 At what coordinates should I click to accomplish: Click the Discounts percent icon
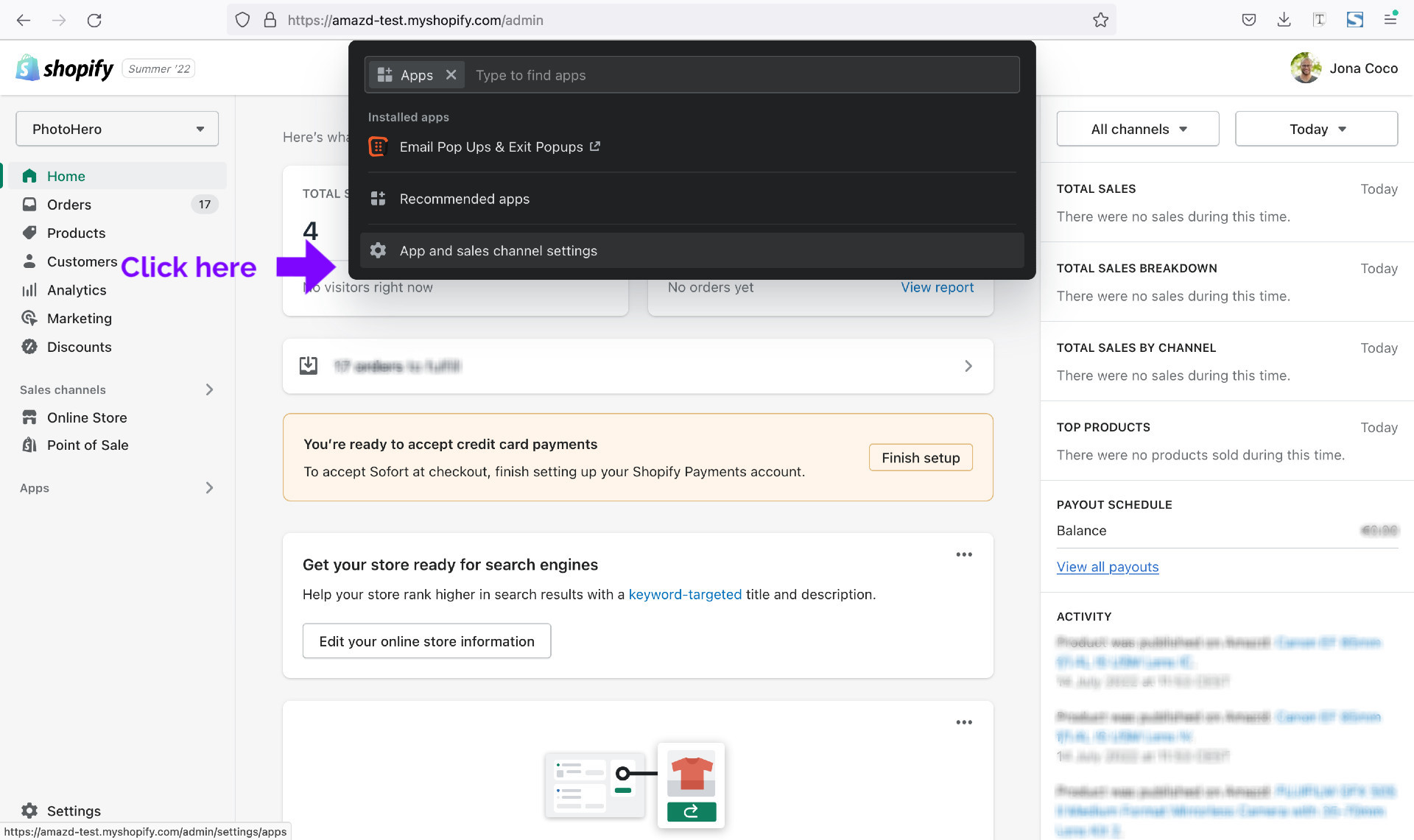(29, 347)
